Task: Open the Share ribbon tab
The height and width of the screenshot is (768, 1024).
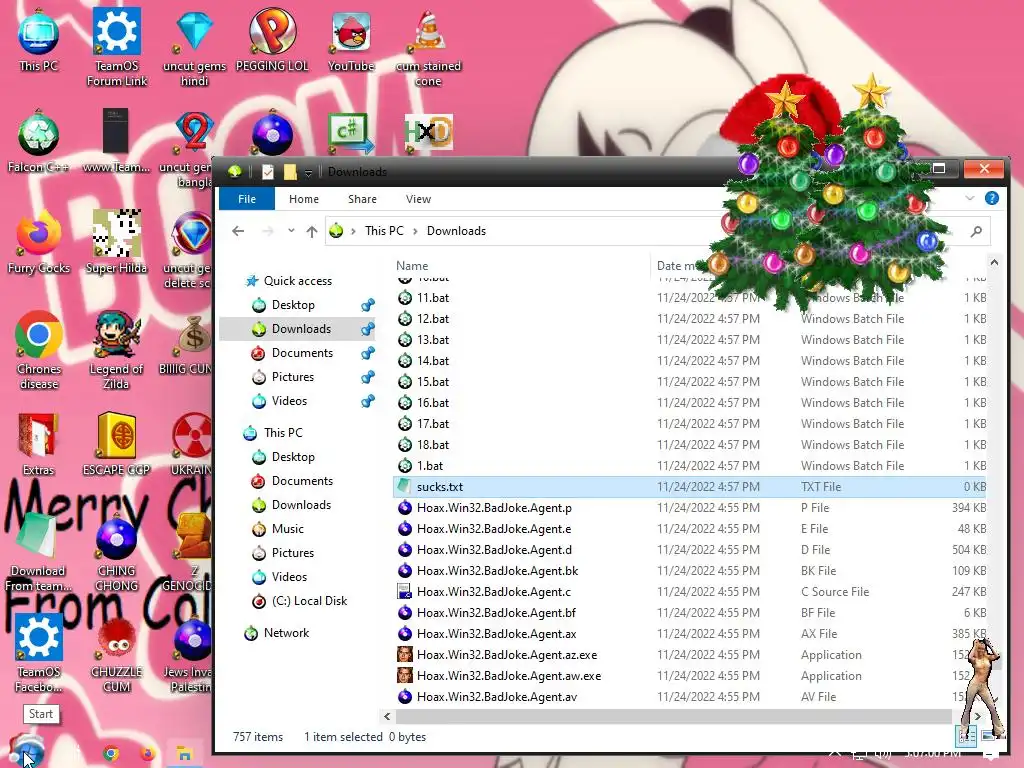Action: pos(362,199)
